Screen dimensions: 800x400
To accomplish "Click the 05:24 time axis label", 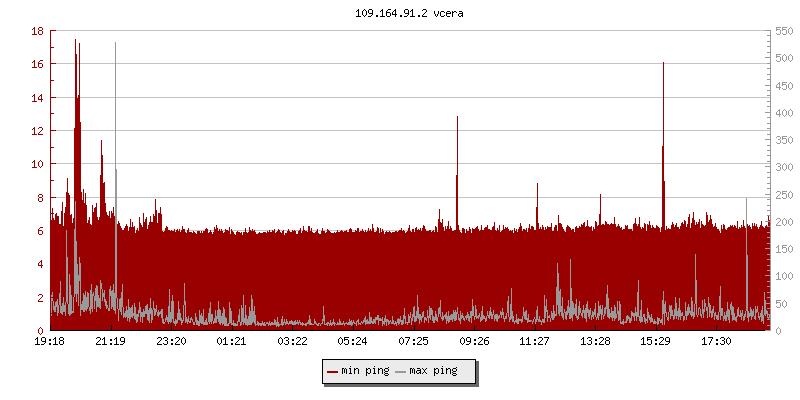I will pyautogui.click(x=353, y=342).
